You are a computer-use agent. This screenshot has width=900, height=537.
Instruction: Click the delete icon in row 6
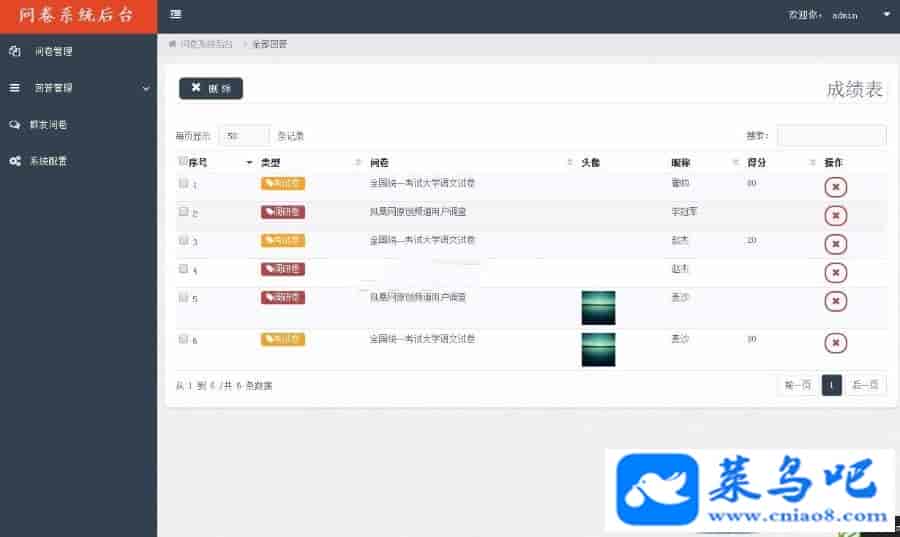(x=836, y=343)
